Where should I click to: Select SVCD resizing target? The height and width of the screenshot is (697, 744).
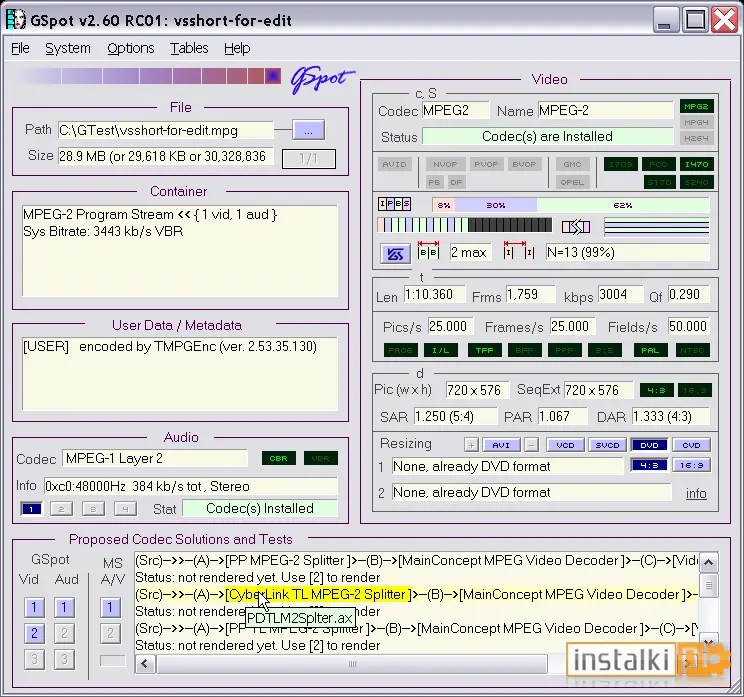tap(607, 445)
